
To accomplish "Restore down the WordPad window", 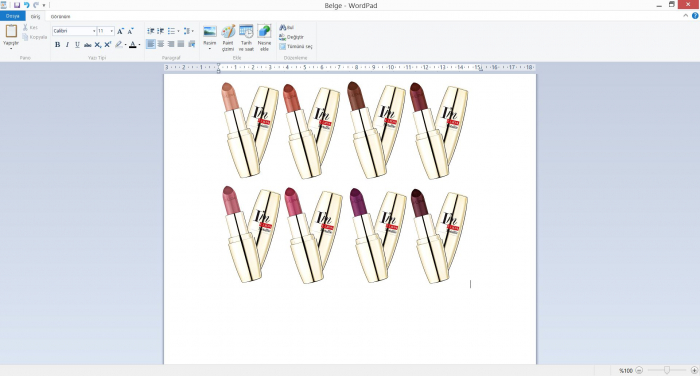I will pos(671,5).
